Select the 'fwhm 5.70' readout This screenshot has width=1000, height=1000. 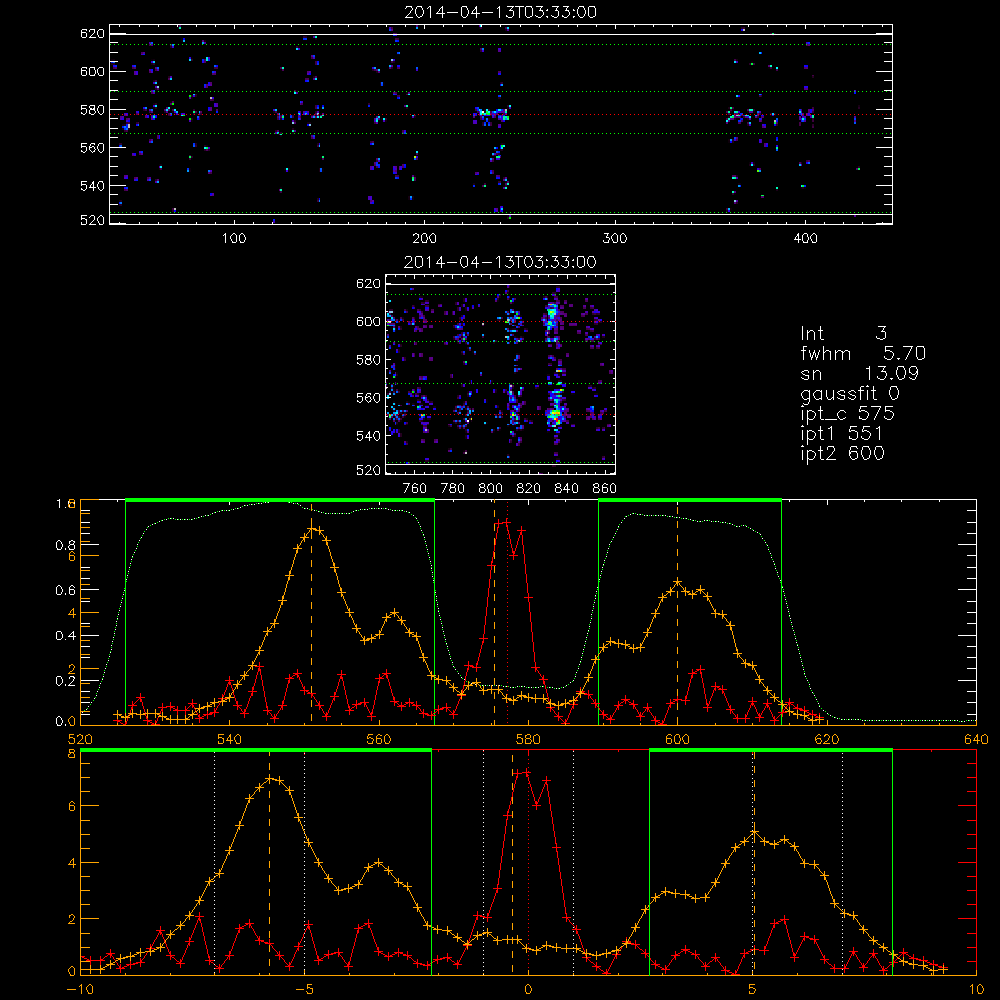(863, 353)
